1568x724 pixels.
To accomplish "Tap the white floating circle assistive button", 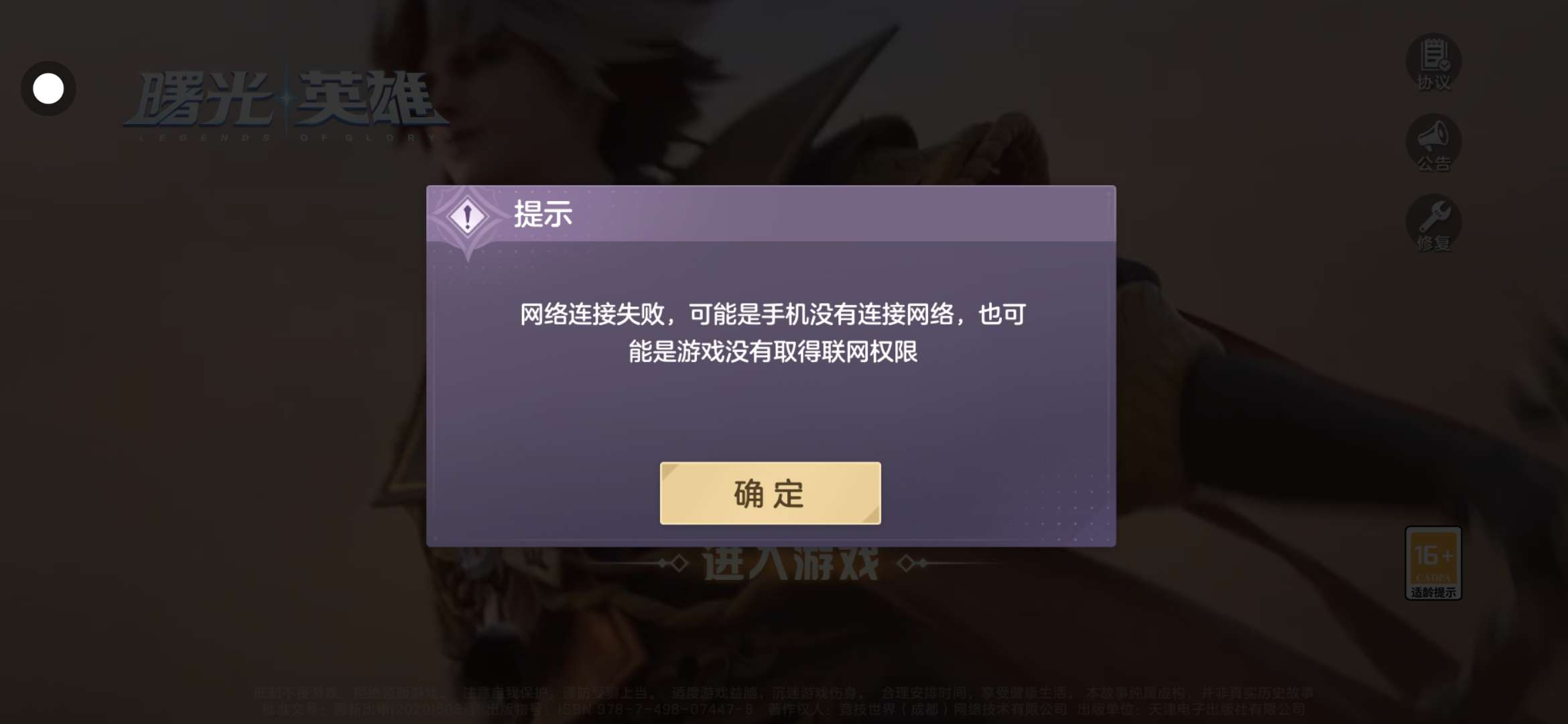I will 48,88.
